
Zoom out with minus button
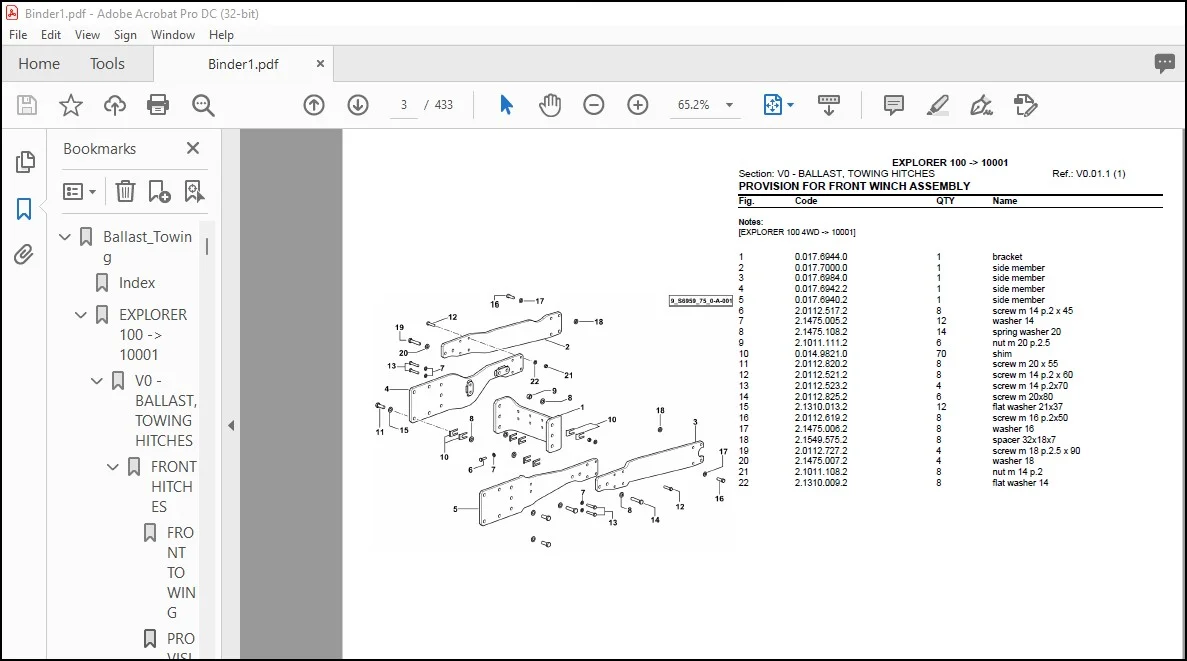coord(594,105)
